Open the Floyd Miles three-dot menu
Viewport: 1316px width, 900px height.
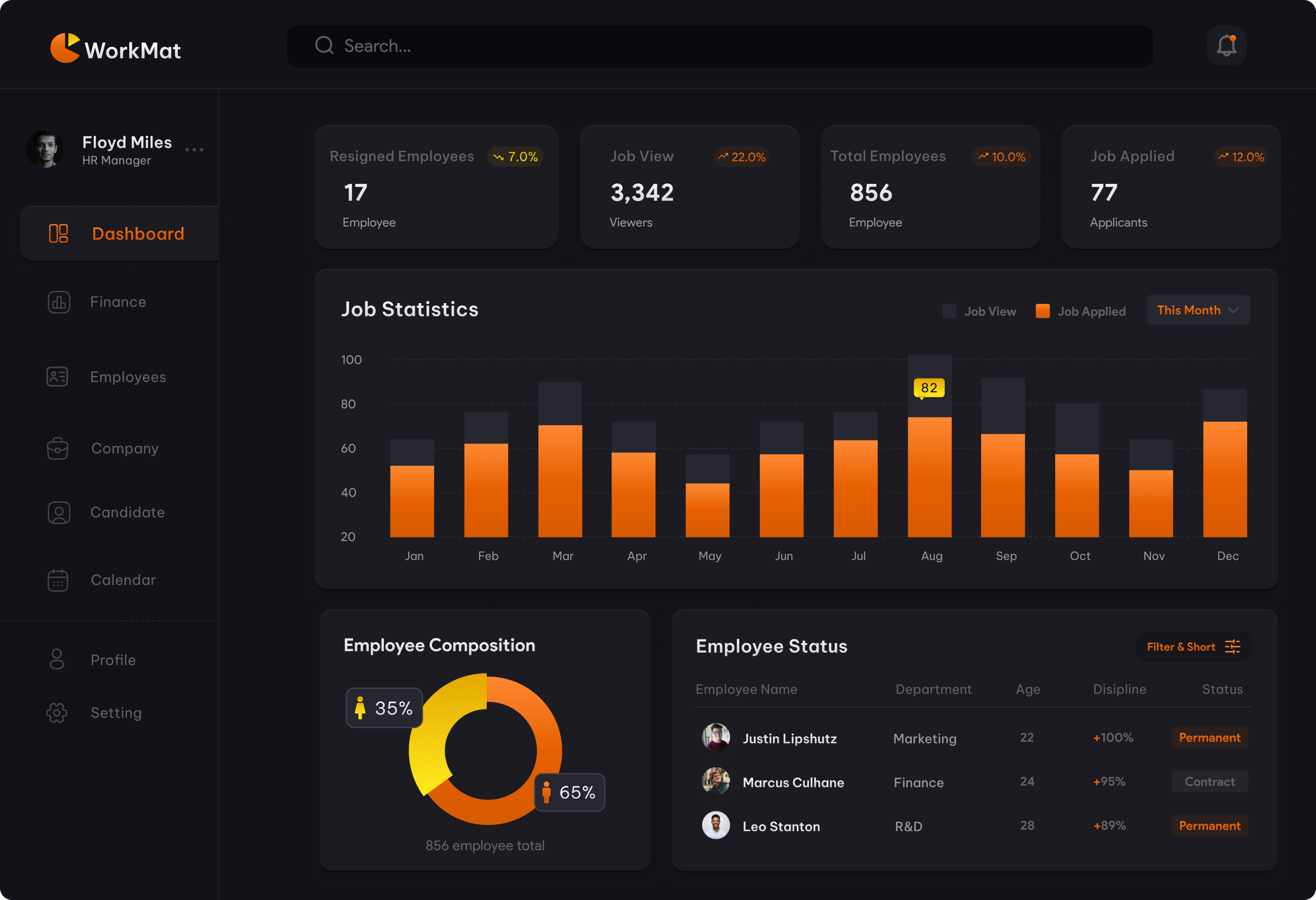[194, 149]
